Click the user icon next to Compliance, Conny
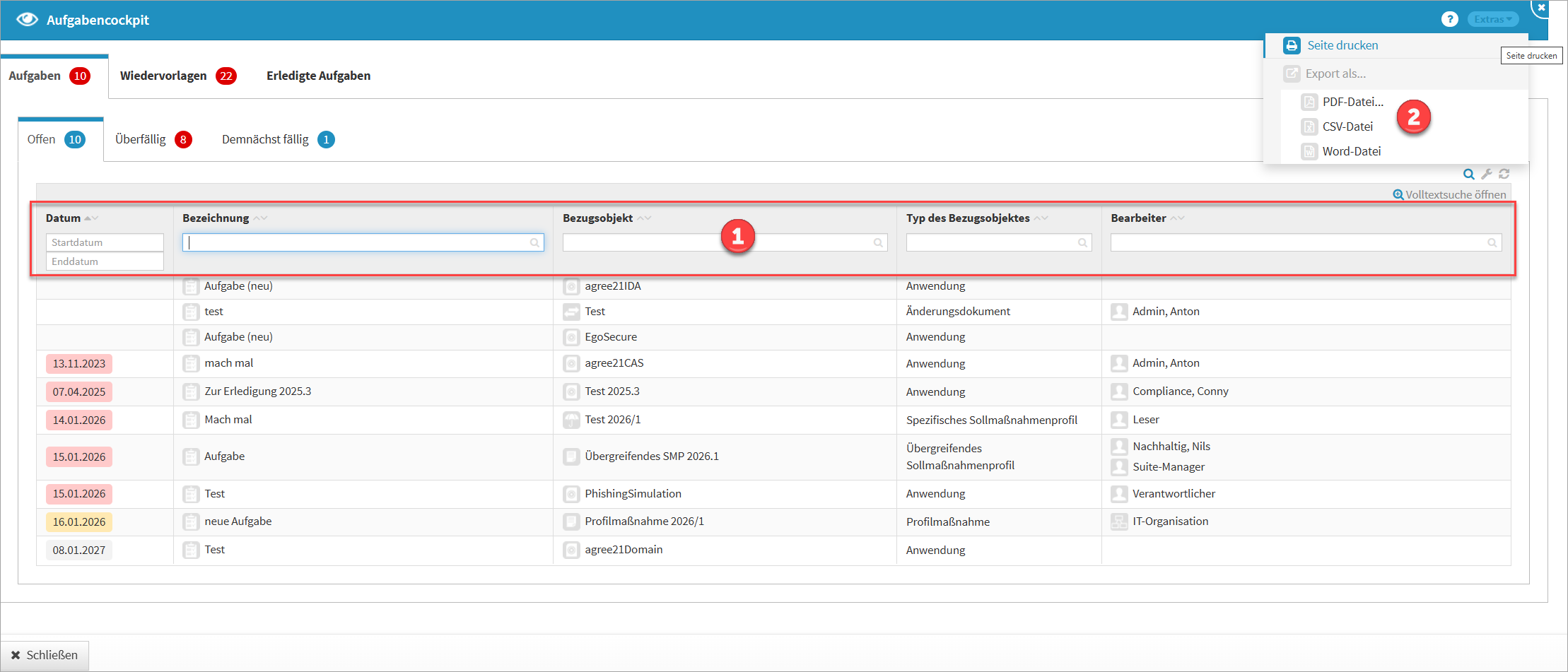The width and height of the screenshot is (1568, 672). click(1119, 391)
